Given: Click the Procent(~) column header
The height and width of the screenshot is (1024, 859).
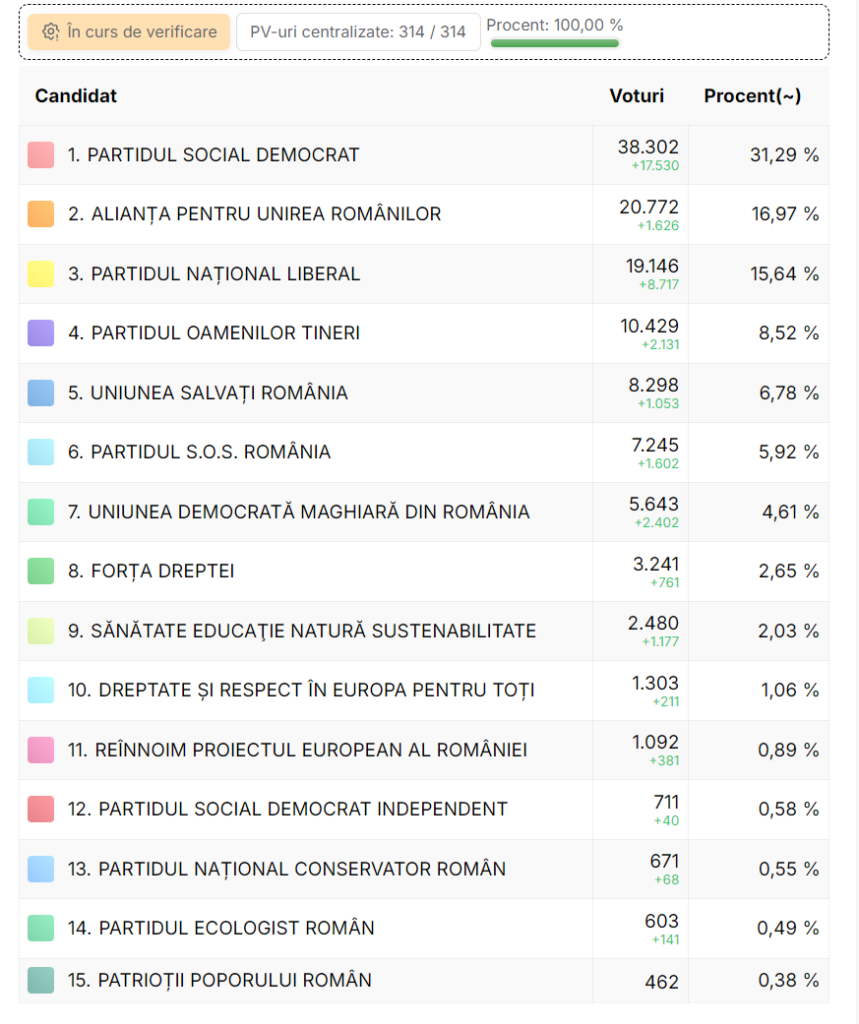Looking at the screenshot, I should [752, 96].
